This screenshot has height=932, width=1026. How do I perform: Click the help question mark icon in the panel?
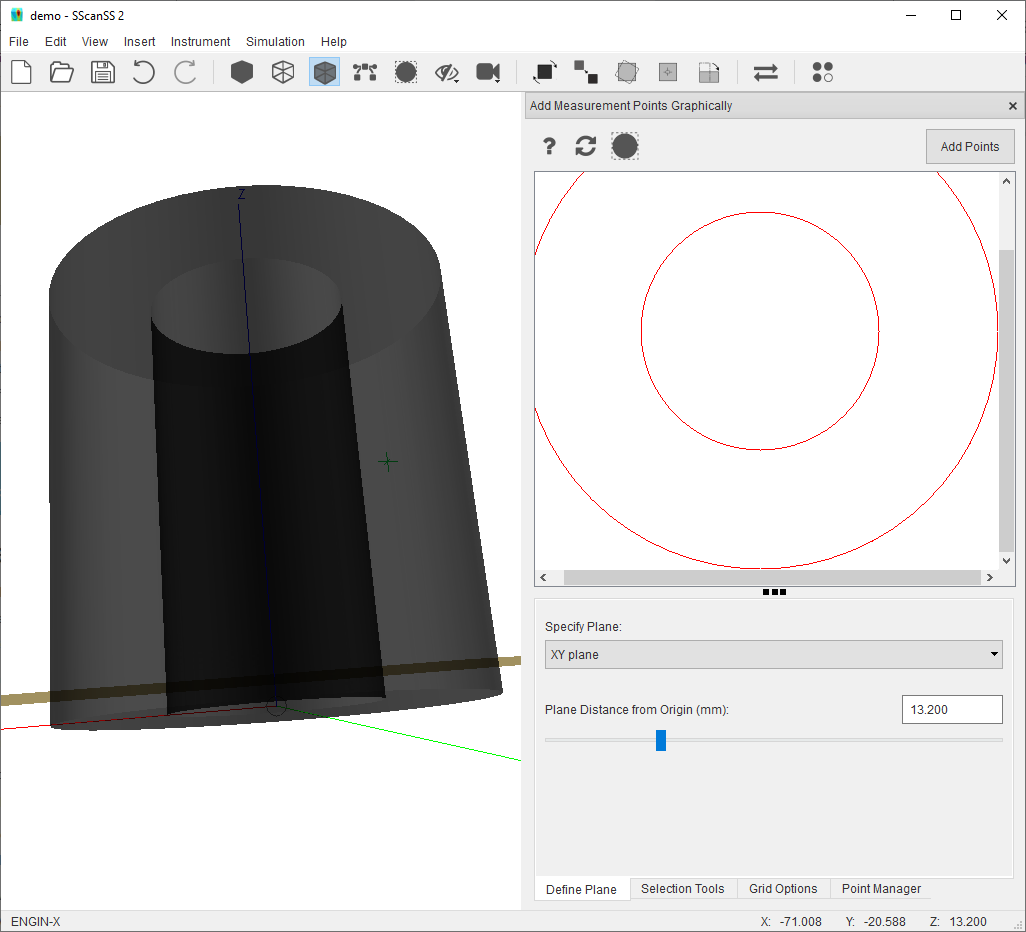(x=549, y=147)
